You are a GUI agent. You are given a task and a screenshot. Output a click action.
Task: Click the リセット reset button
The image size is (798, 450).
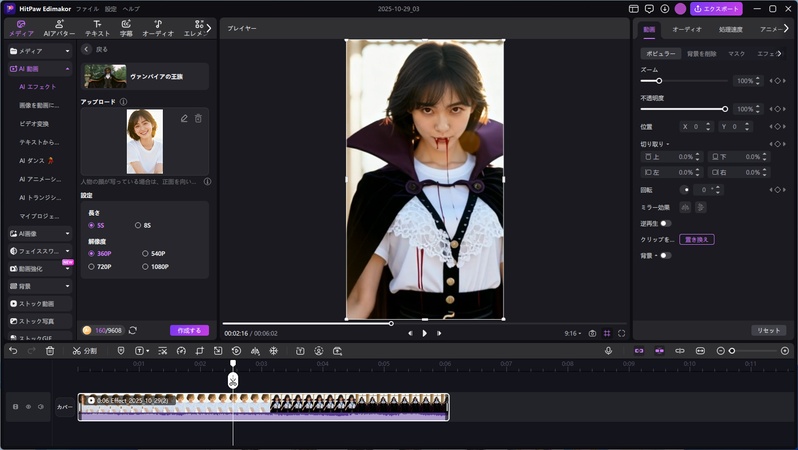(x=768, y=330)
